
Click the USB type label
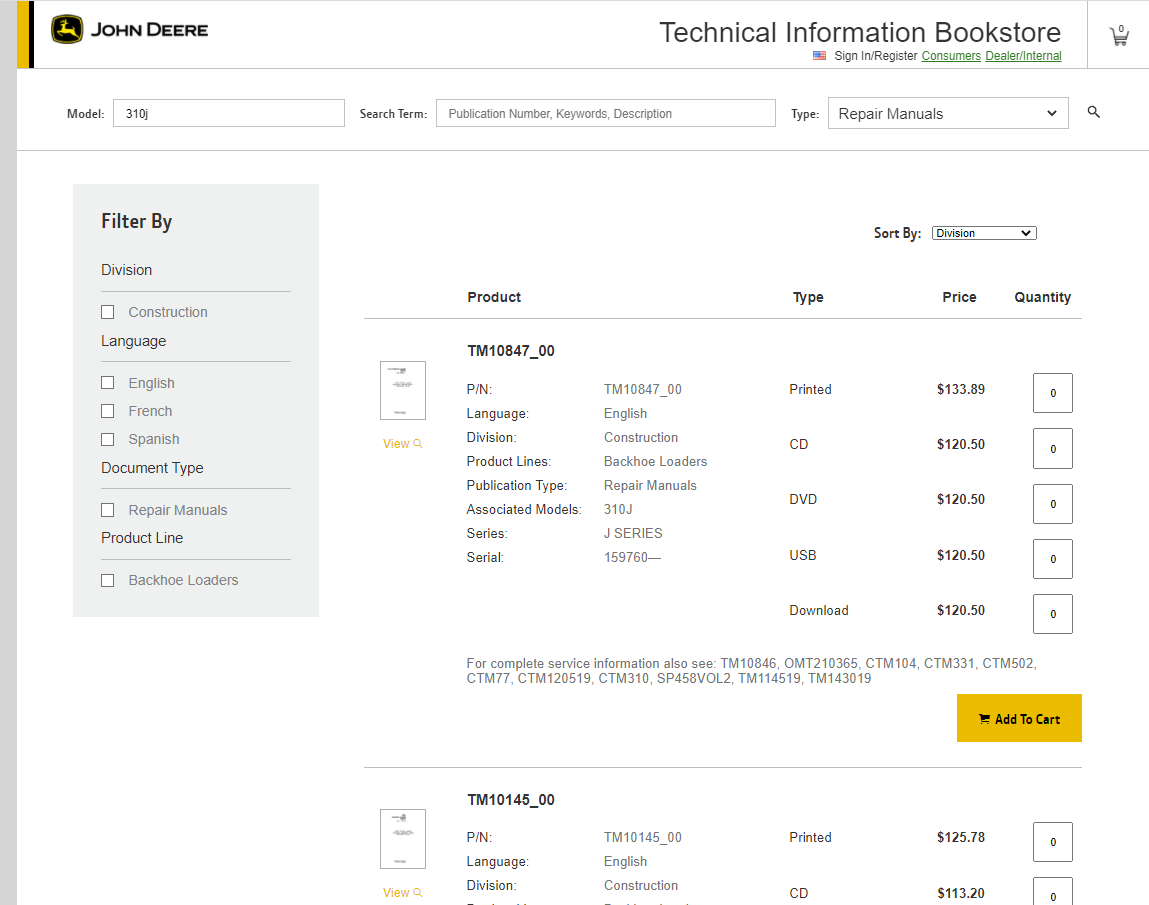[802, 555]
